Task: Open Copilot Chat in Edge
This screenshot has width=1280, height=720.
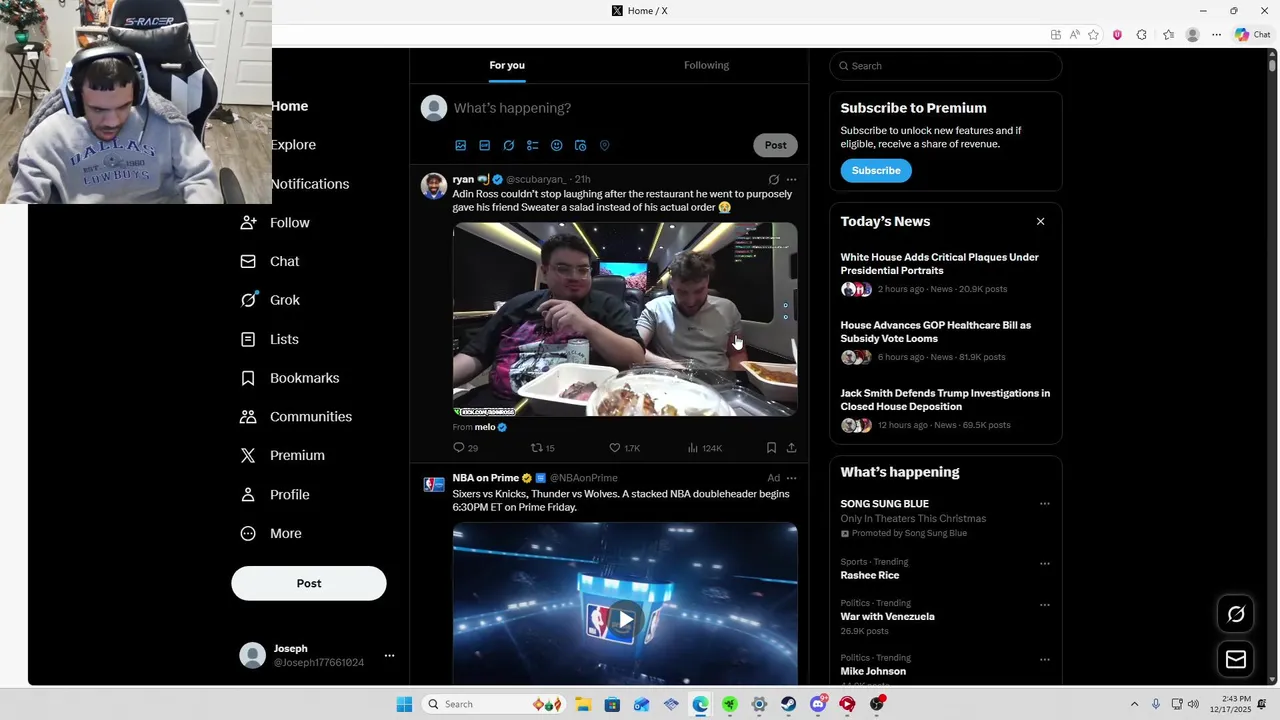Action: click(1252, 35)
